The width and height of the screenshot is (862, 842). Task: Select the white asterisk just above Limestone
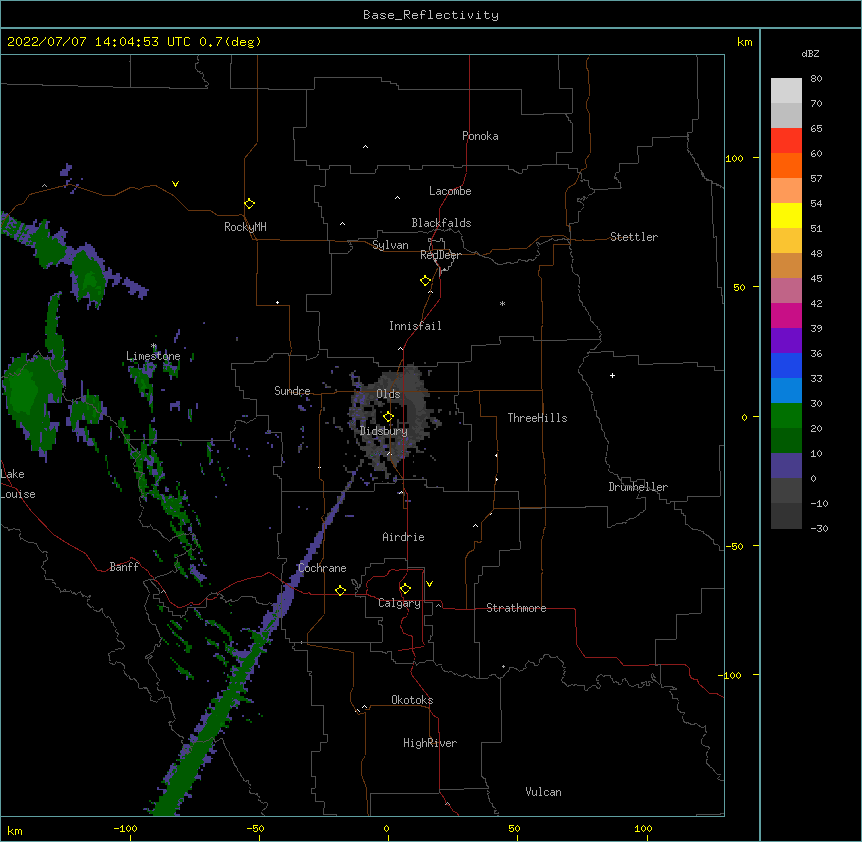click(154, 346)
